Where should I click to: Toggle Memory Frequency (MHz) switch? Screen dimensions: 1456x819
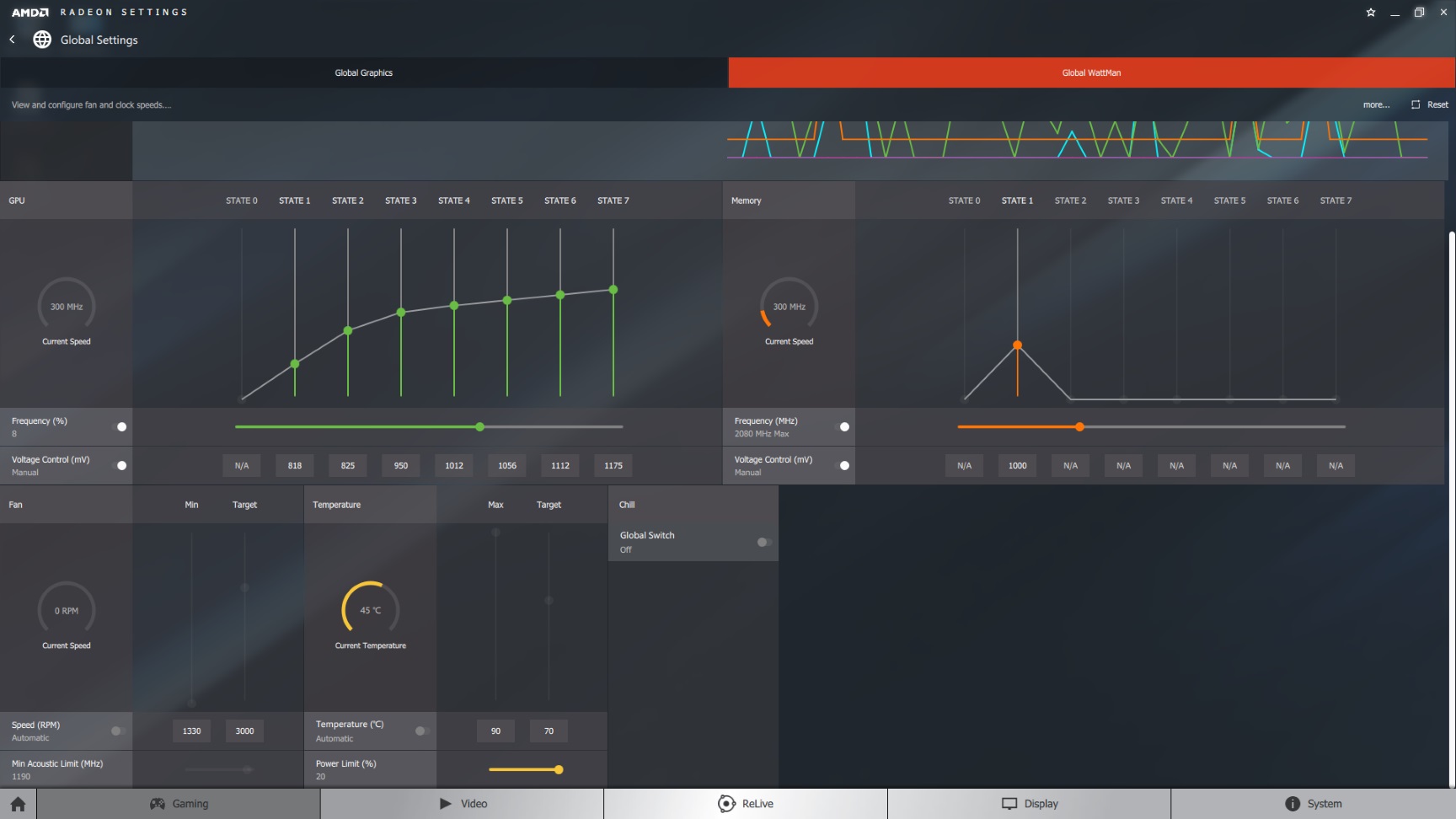843,427
